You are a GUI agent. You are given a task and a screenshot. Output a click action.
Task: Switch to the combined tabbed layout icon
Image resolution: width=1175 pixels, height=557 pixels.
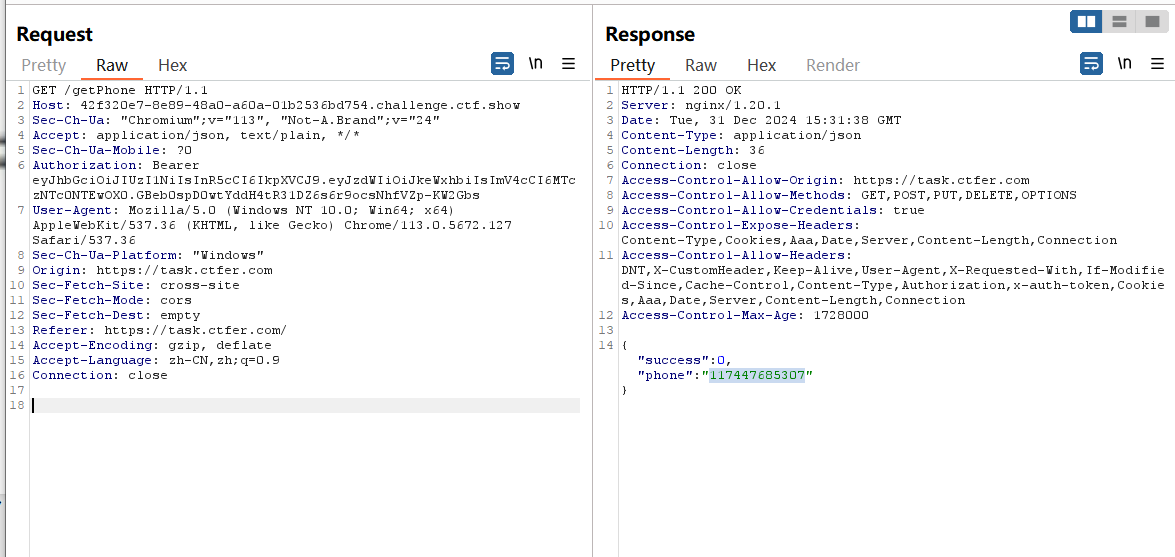point(1151,21)
